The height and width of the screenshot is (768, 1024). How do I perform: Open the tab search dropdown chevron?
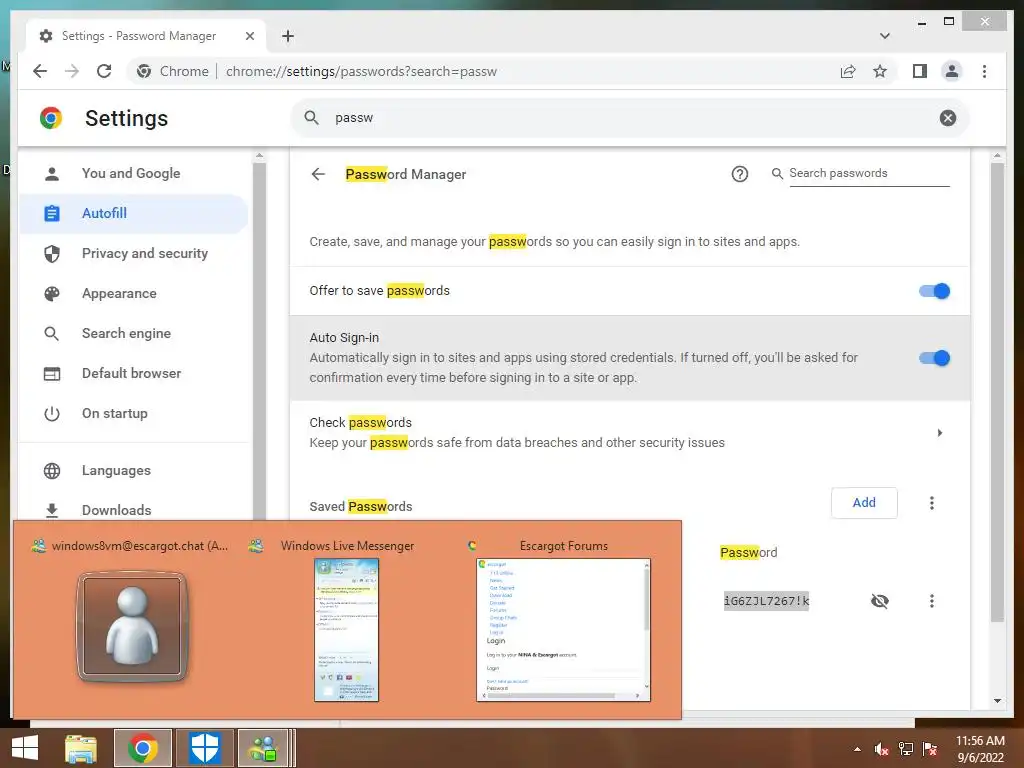click(x=884, y=36)
